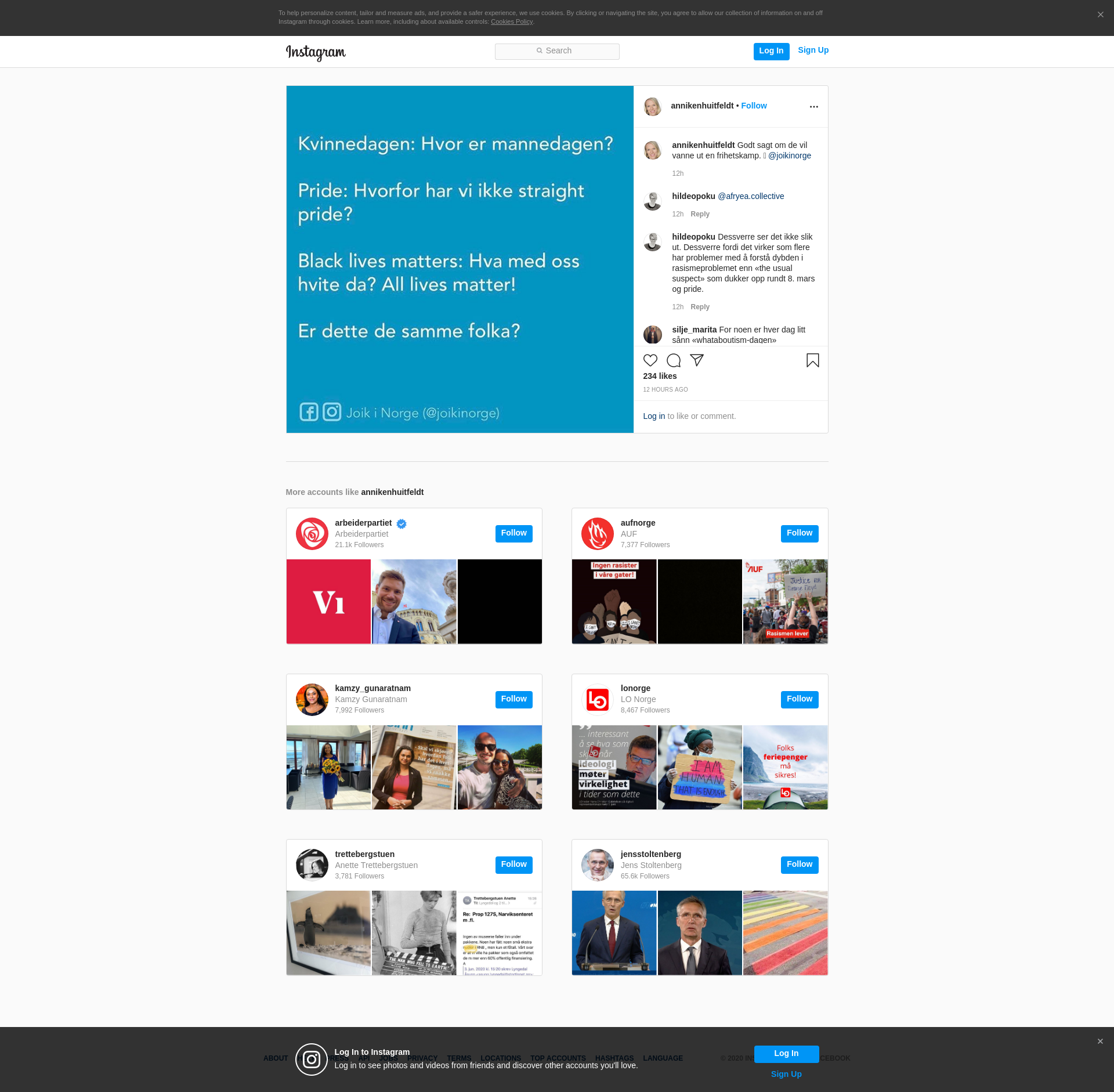
Task: Open the @afryea.collective mention link
Action: 751,196
